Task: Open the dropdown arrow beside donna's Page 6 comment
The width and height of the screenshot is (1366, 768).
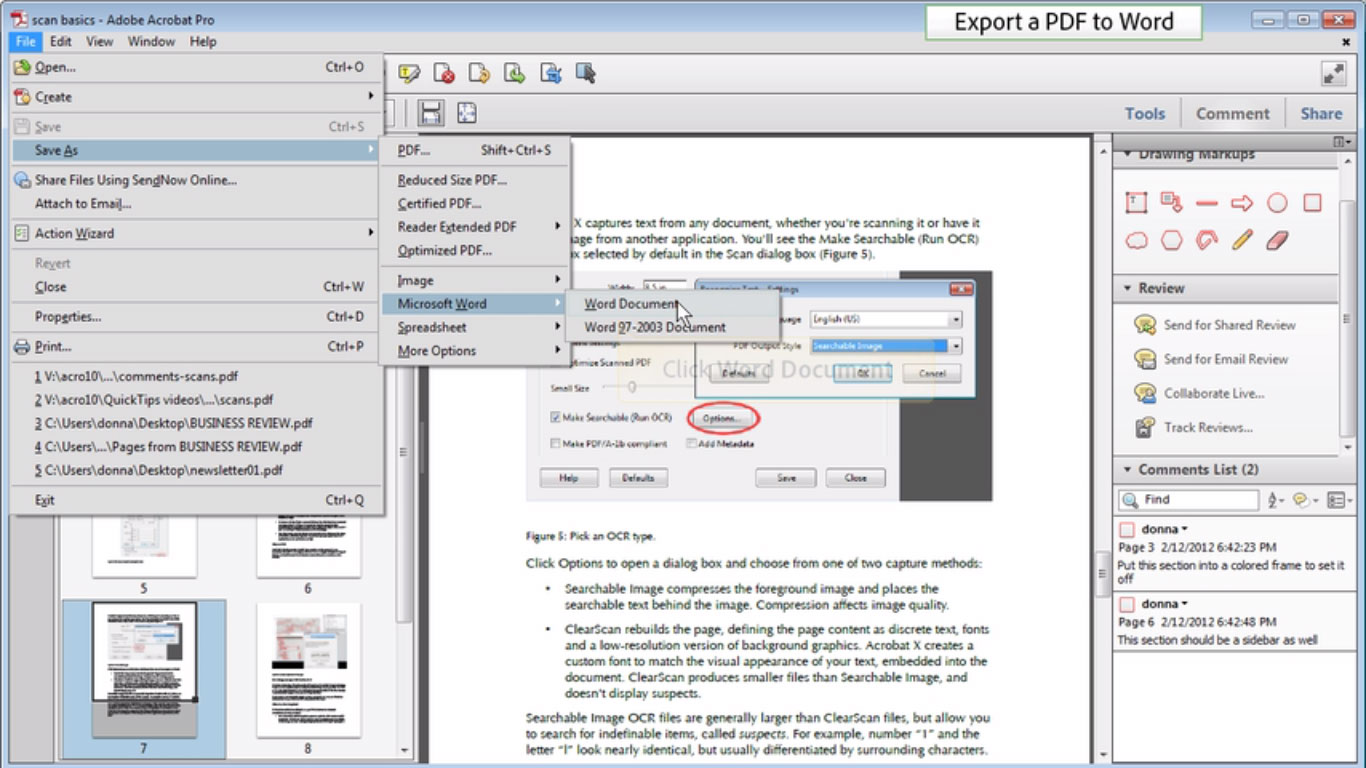Action: pos(1185,604)
